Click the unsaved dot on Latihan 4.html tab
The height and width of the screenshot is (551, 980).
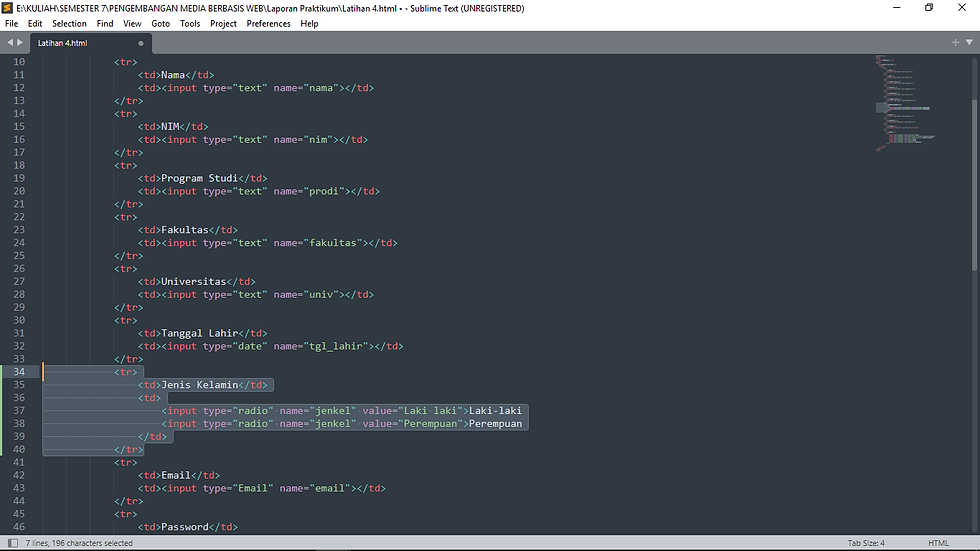click(x=141, y=43)
